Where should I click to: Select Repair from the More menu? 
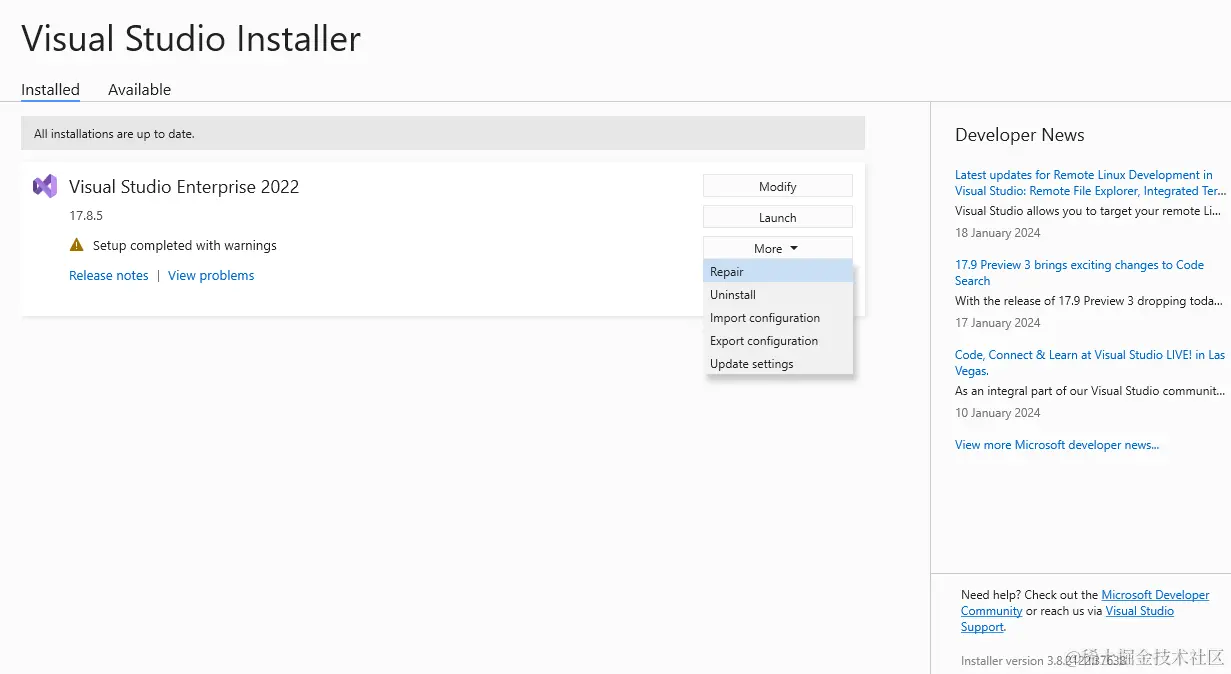click(778, 271)
